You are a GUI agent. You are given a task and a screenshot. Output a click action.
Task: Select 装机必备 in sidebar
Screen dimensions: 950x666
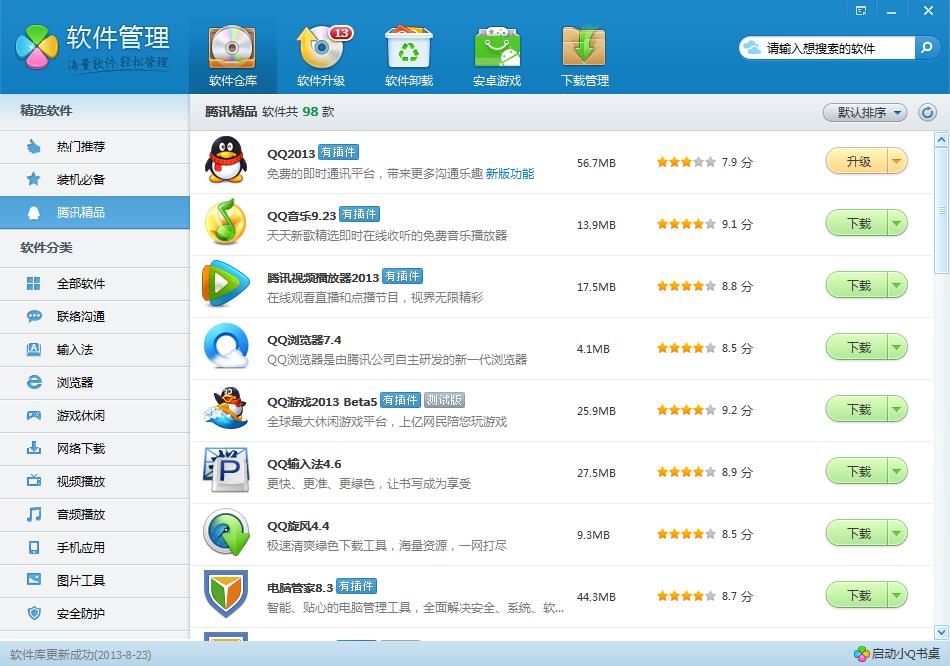tap(95, 179)
